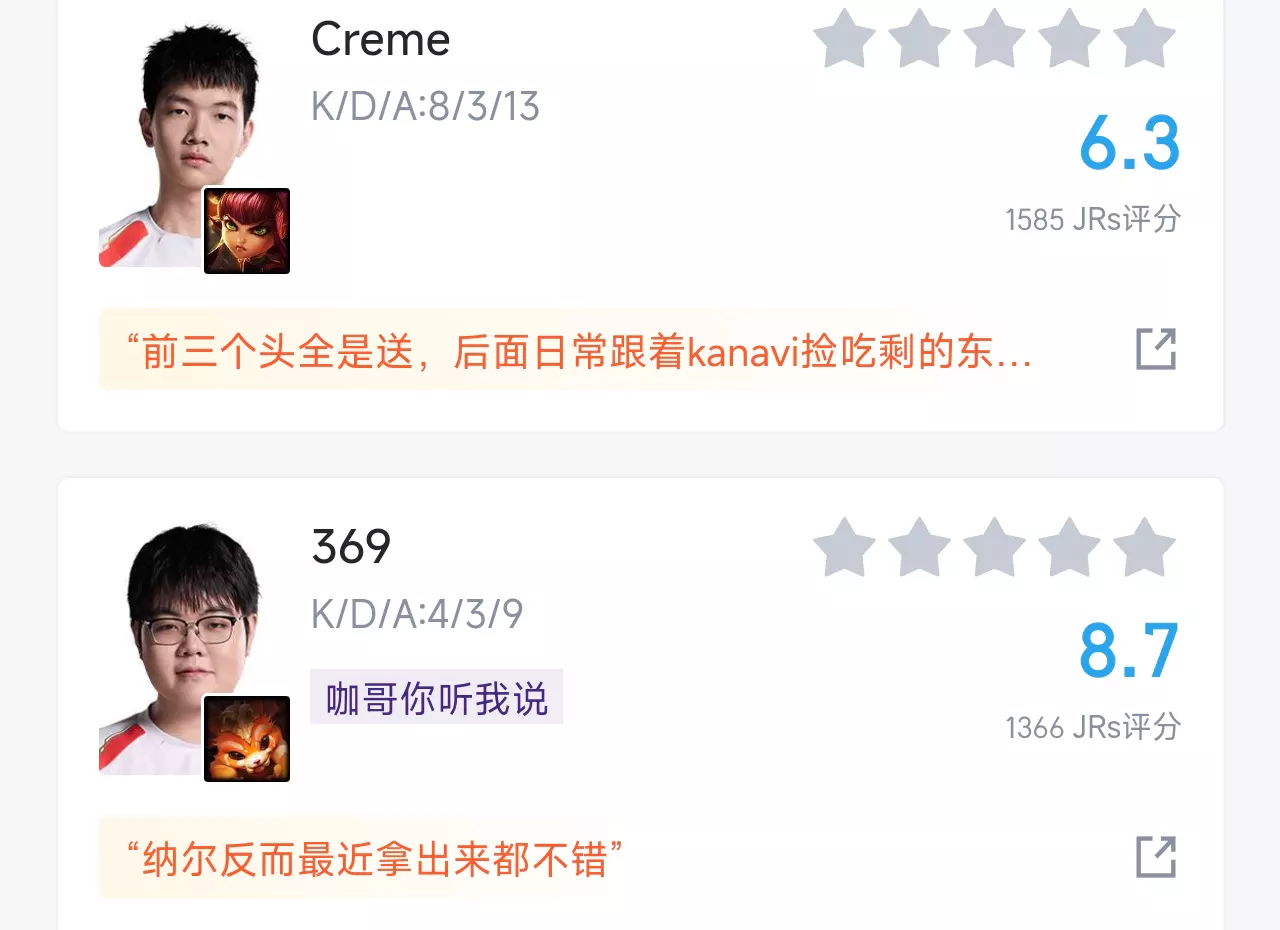Rate Creme with the first star
This screenshot has width=1280, height=930.
click(844, 39)
